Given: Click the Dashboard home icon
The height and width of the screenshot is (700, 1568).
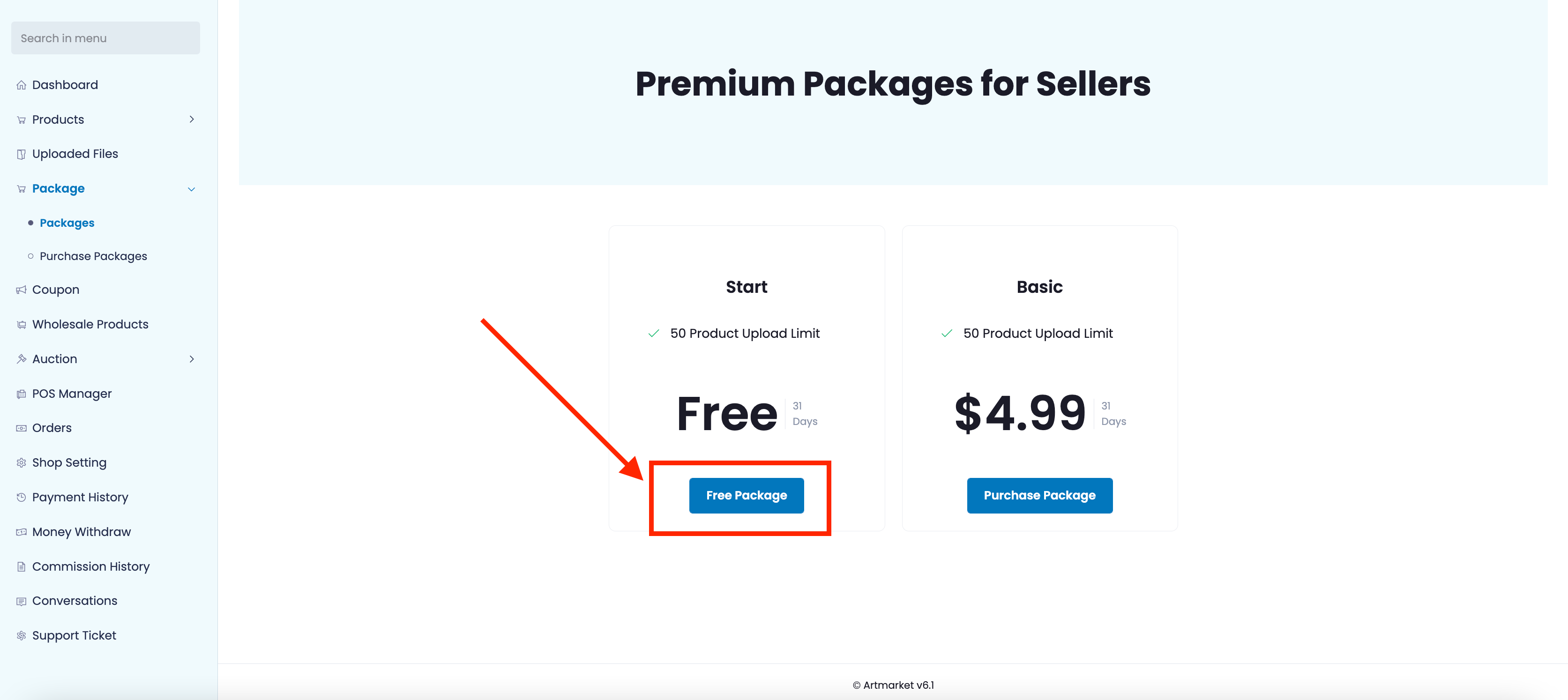Looking at the screenshot, I should 21,85.
